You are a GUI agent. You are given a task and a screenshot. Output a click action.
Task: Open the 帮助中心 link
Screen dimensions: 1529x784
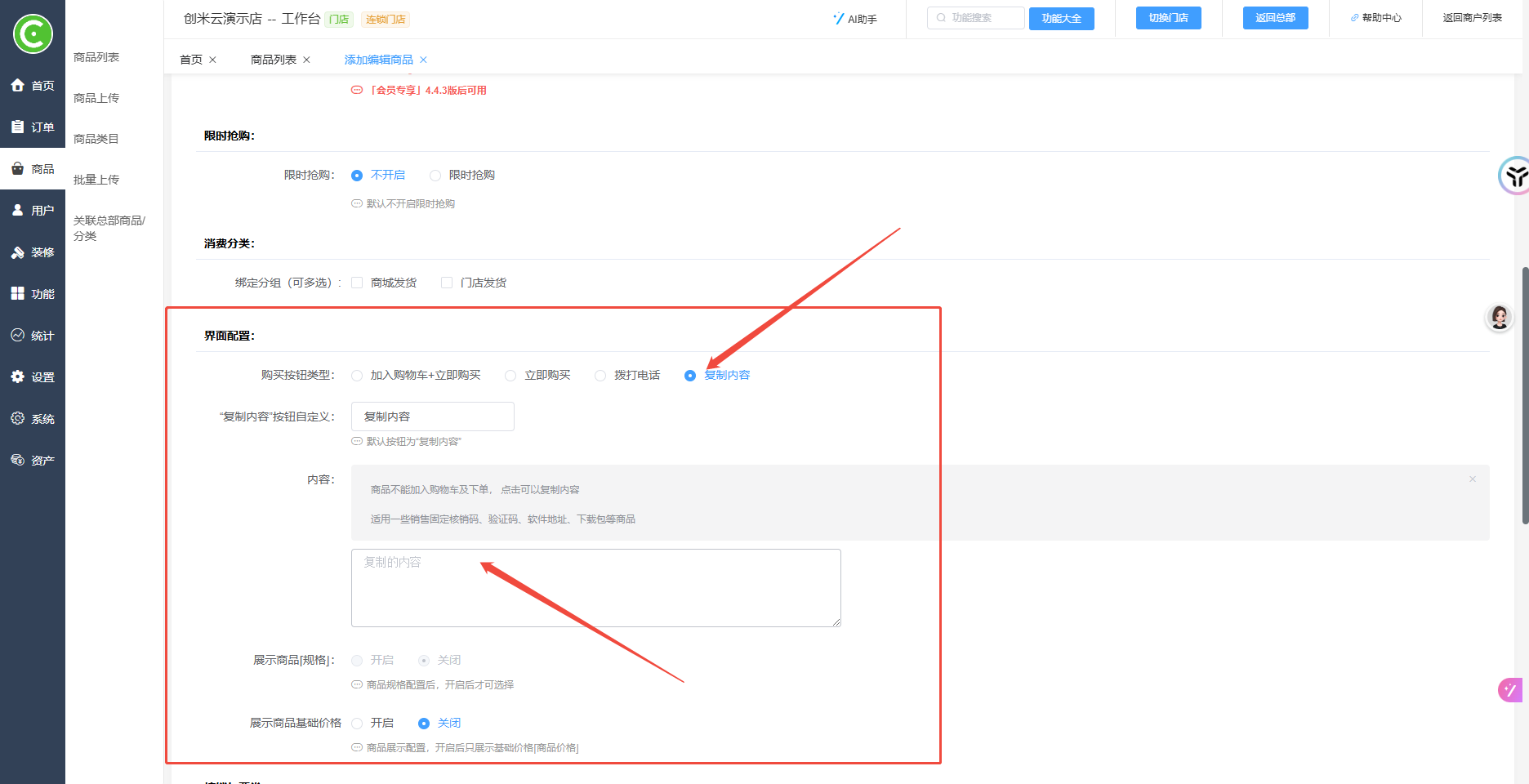[x=1376, y=18]
